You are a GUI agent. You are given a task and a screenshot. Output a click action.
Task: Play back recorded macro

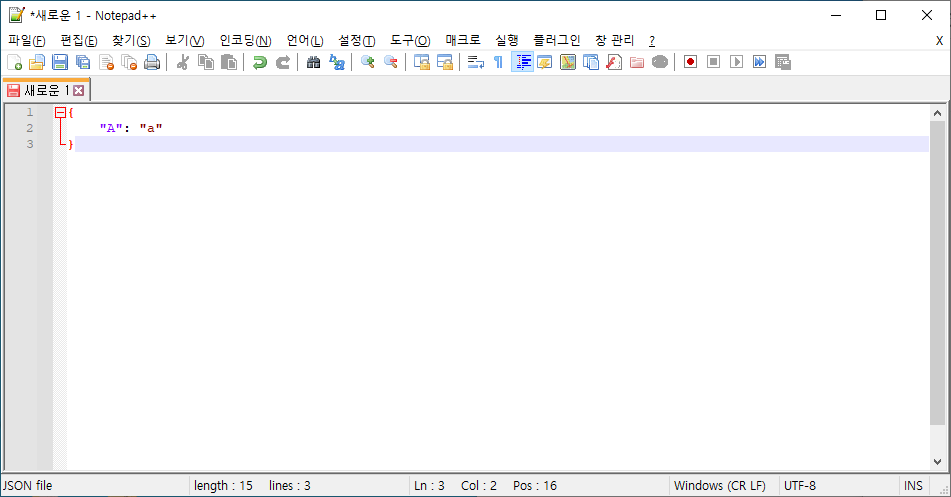[x=736, y=62]
